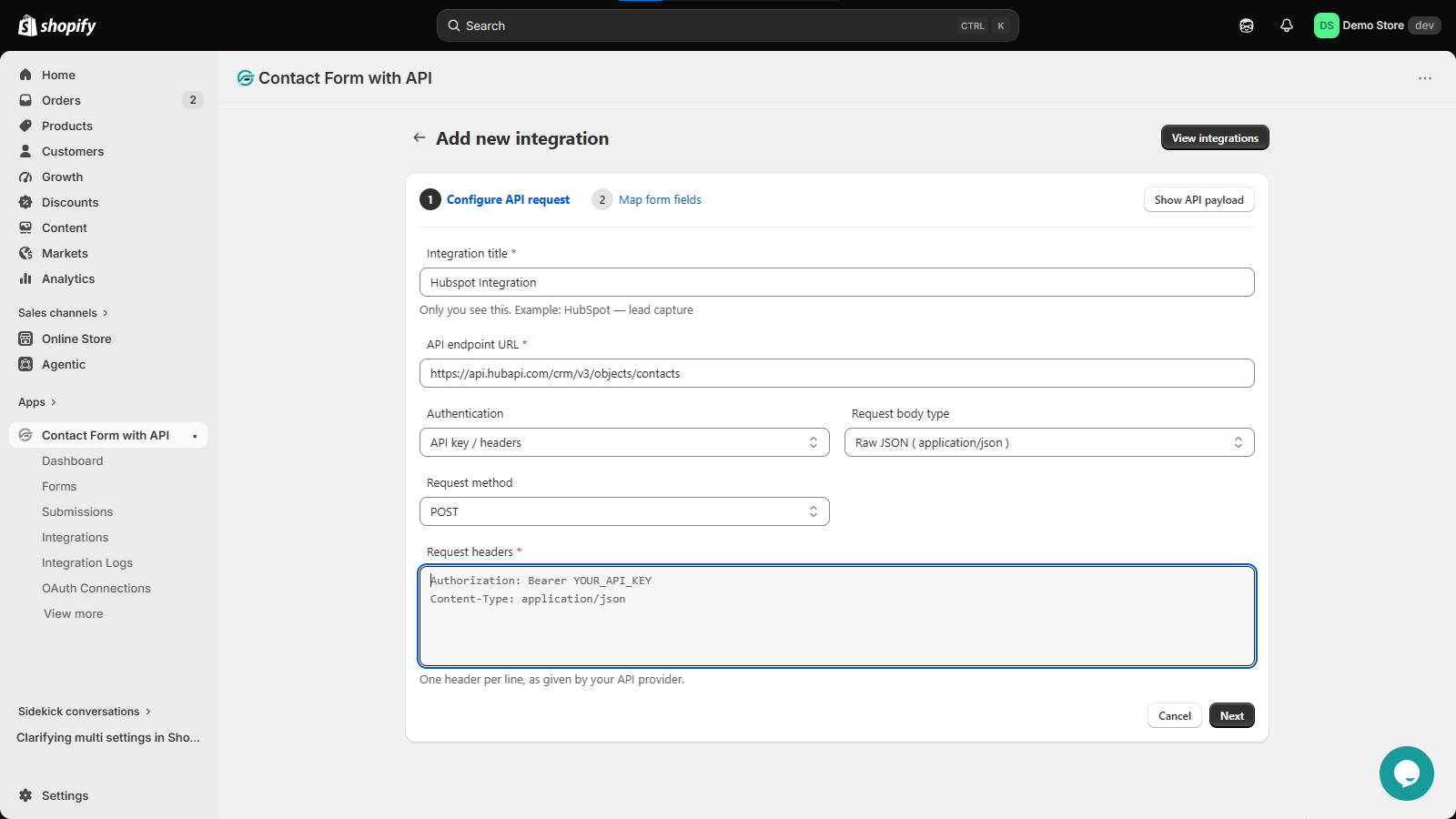Open Submissions in app submenu
1456x819 pixels.
click(77, 511)
